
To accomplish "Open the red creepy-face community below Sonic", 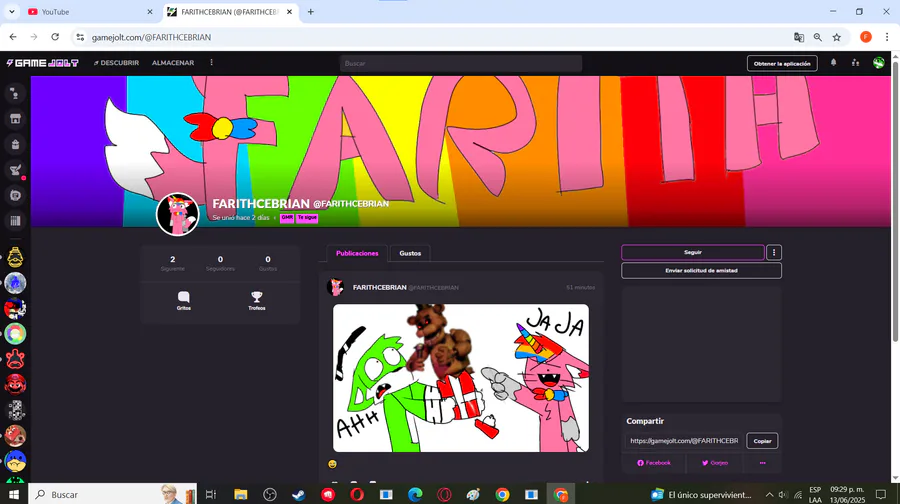I will [x=15, y=308].
